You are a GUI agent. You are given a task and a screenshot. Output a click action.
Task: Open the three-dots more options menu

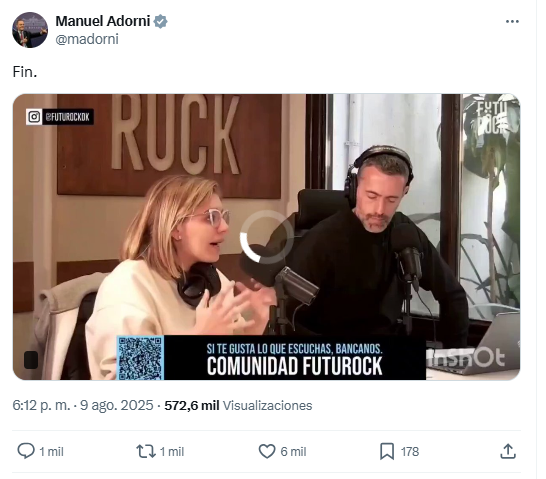coord(512,22)
